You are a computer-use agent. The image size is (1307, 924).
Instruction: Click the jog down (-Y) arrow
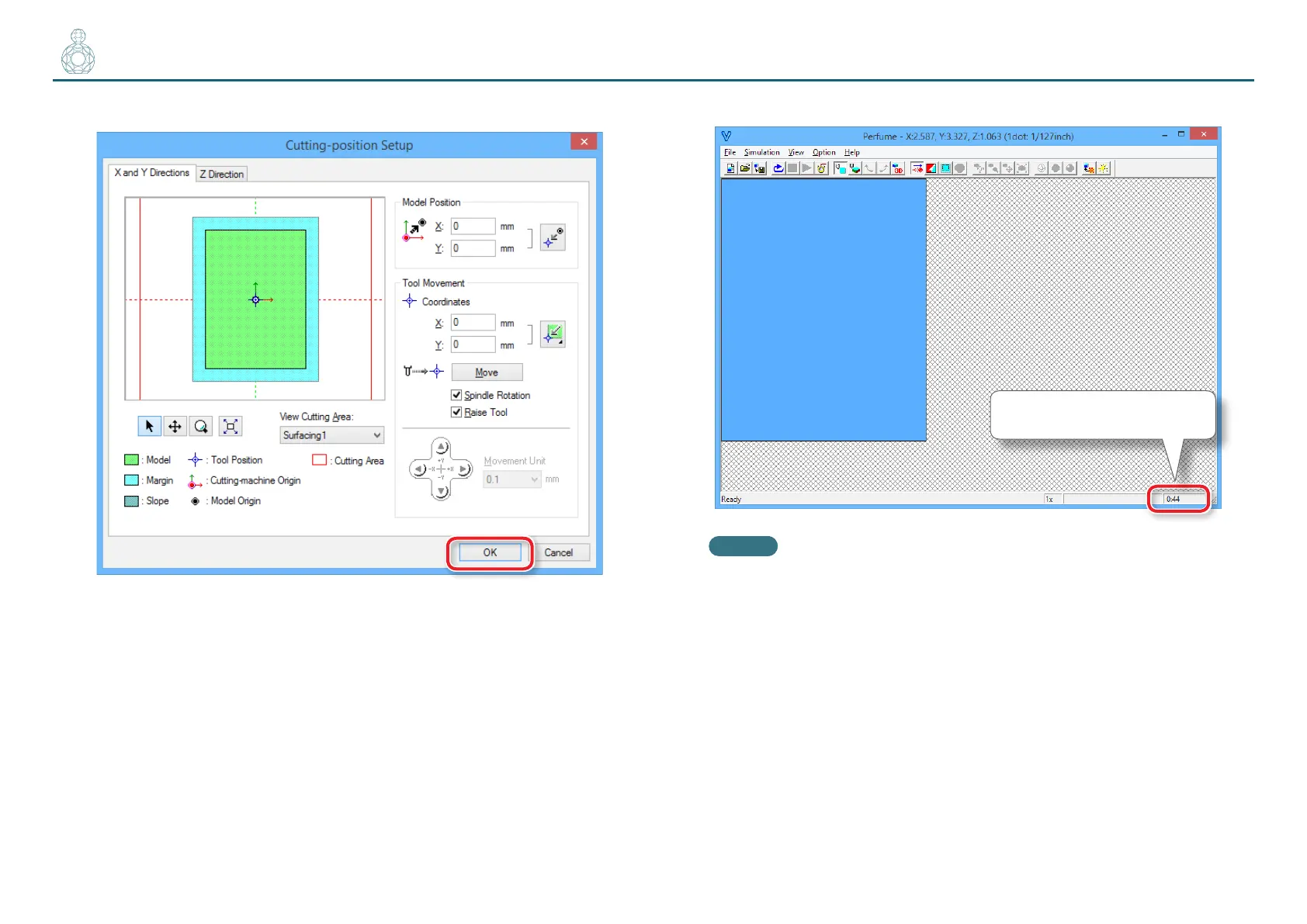coord(441,491)
